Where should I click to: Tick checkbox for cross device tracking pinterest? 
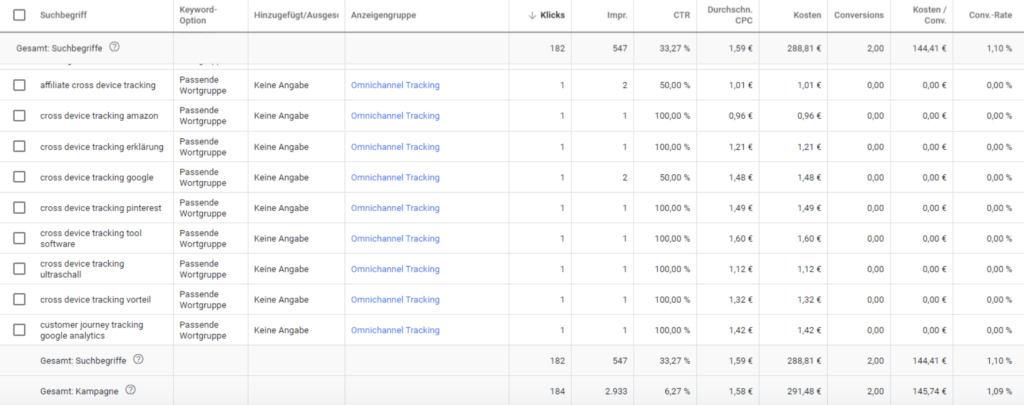[19, 208]
